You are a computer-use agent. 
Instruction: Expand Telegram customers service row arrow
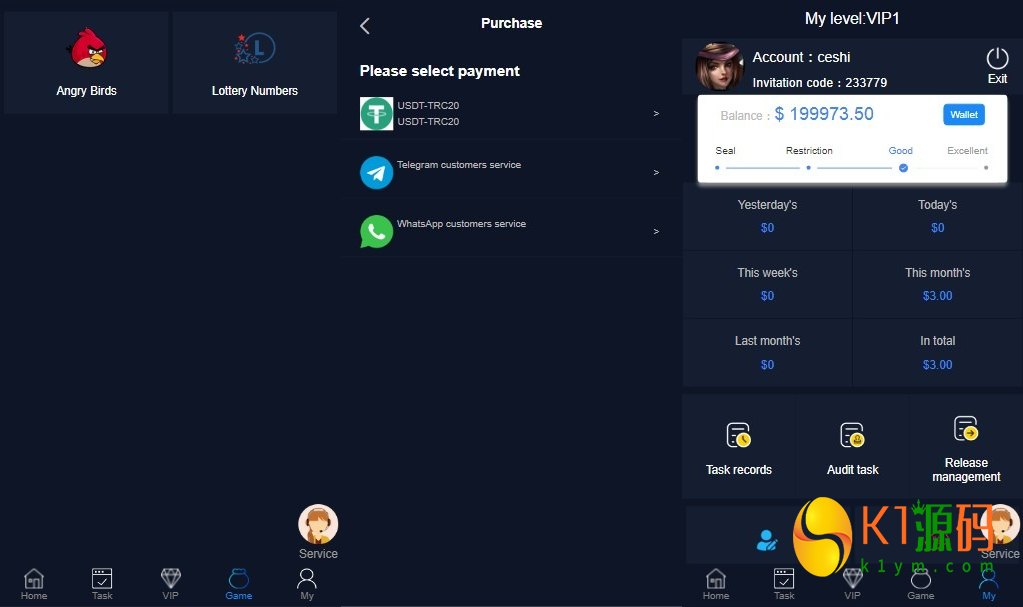click(x=656, y=172)
